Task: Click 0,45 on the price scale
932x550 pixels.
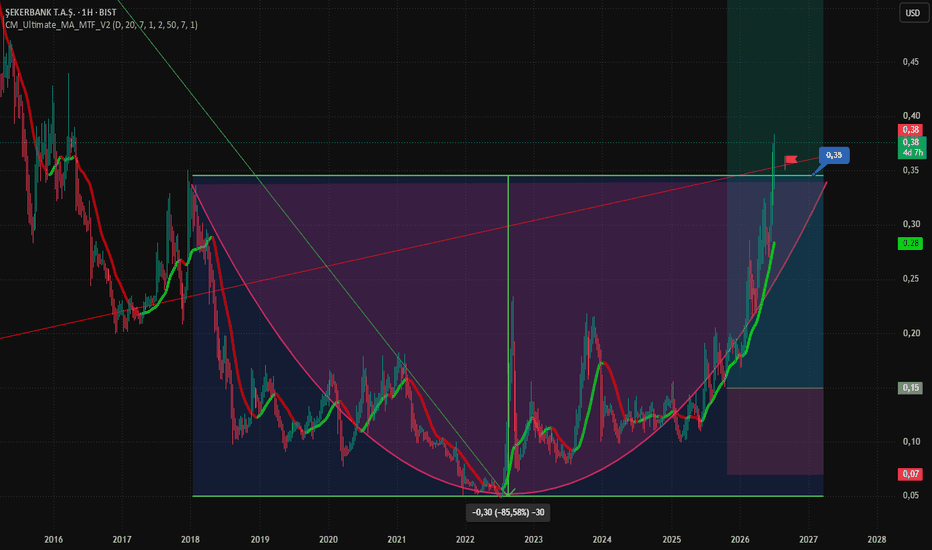Action: click(x=911, y=62)
